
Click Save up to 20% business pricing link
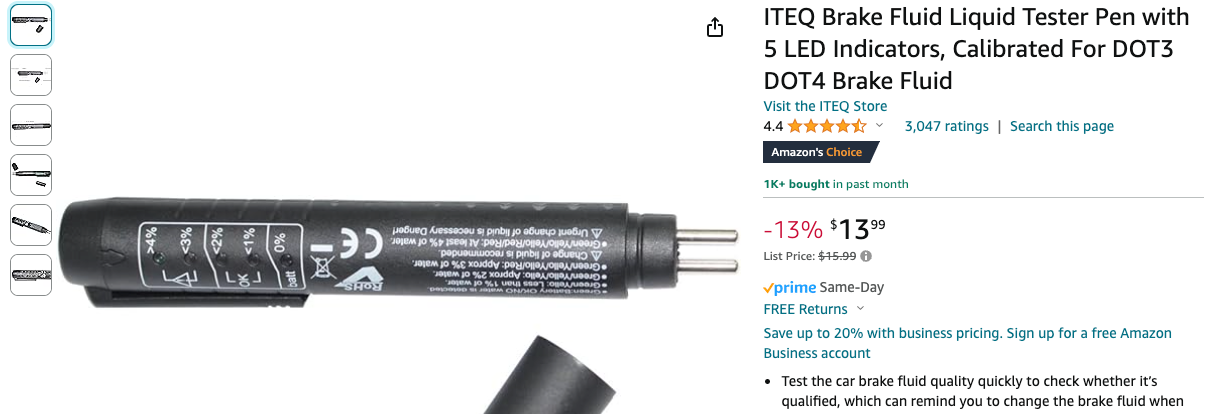pos(967,343)
